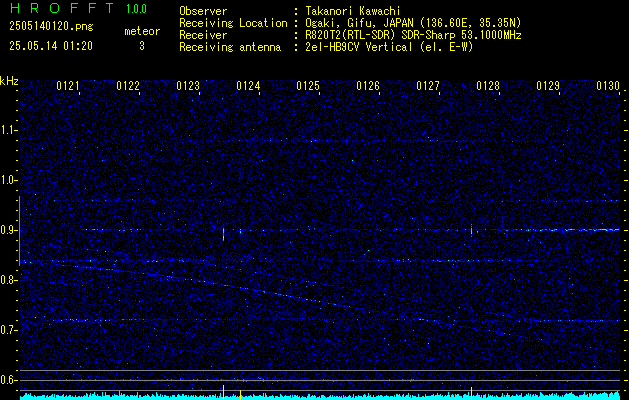
Task: Click the kHz axis unit label
Action: [x=9, y=81]
